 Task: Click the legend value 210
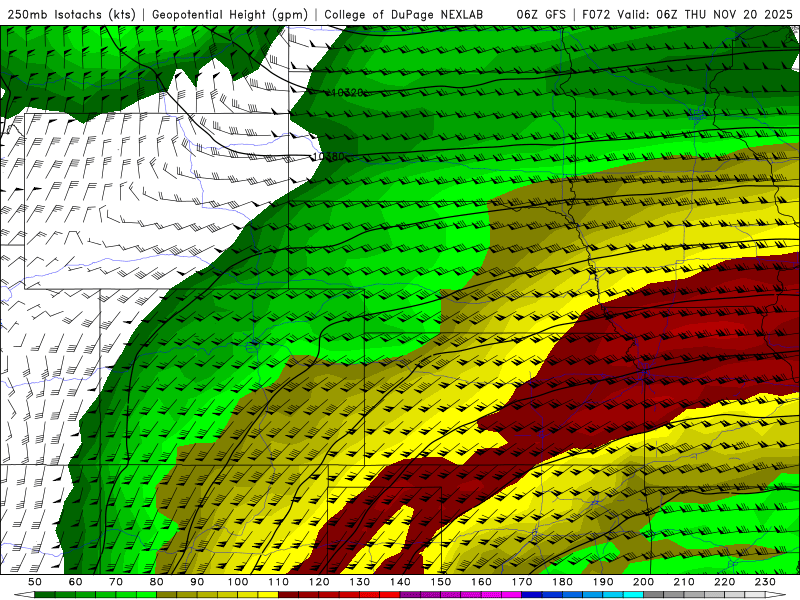[685, 582]
